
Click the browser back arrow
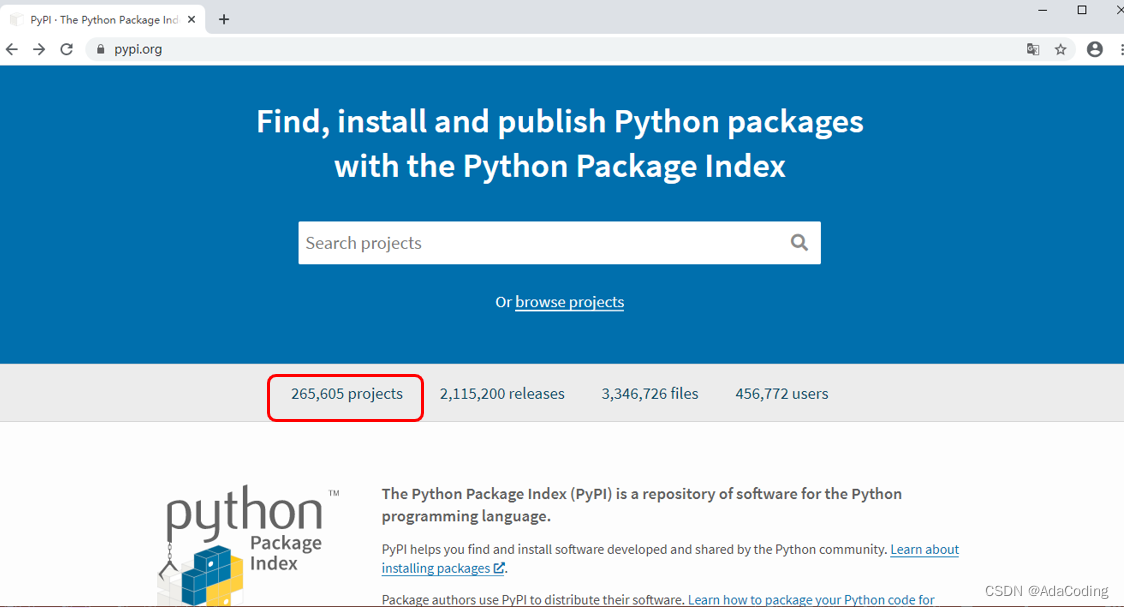tap(11, 49)
